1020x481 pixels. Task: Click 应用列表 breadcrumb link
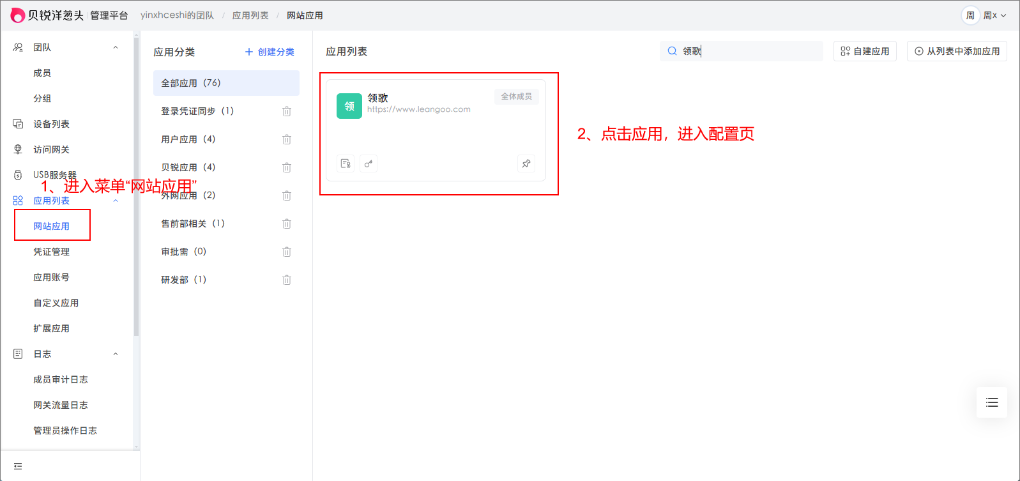tap(250, 15)
